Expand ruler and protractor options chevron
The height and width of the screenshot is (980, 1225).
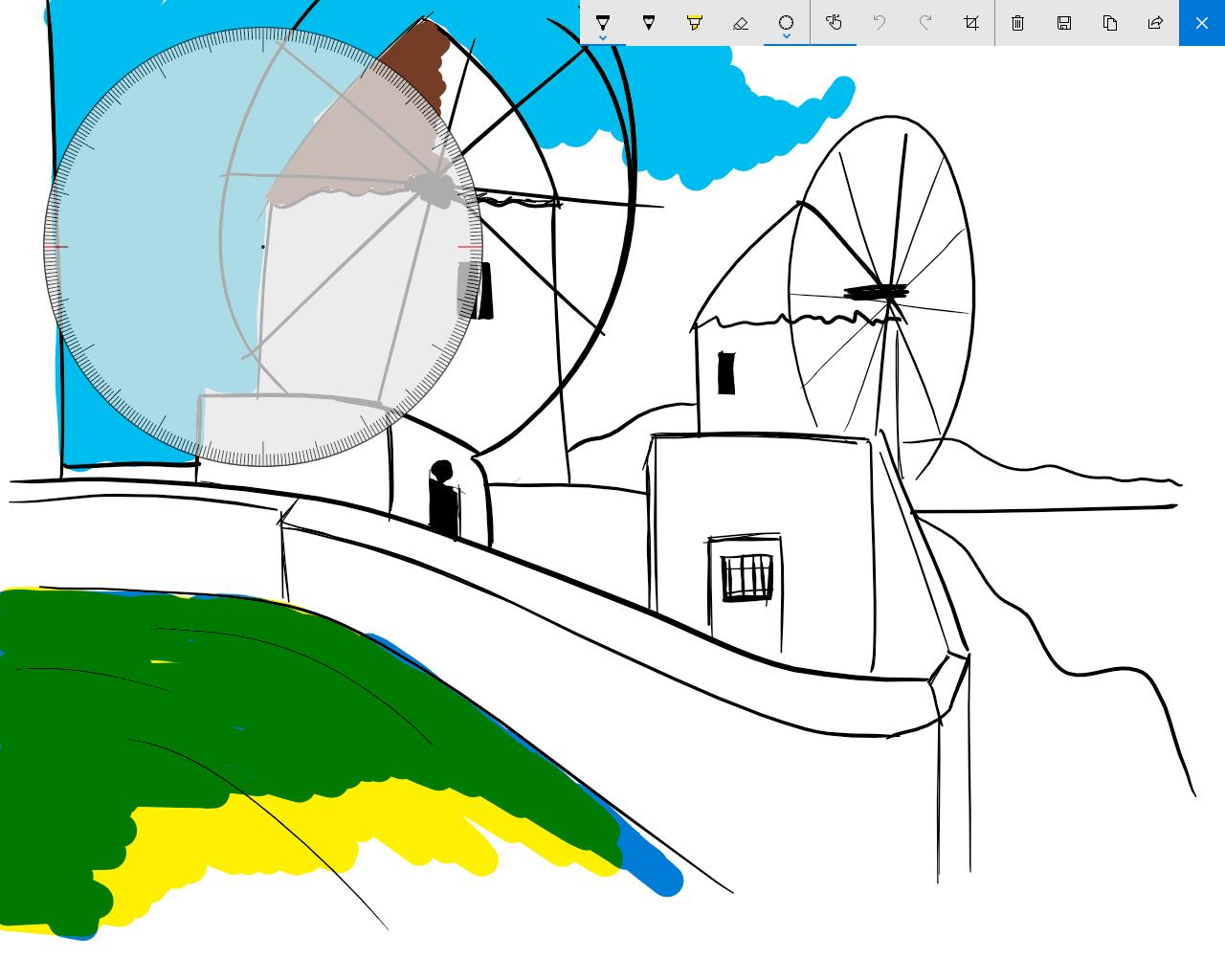coord(787,38)
